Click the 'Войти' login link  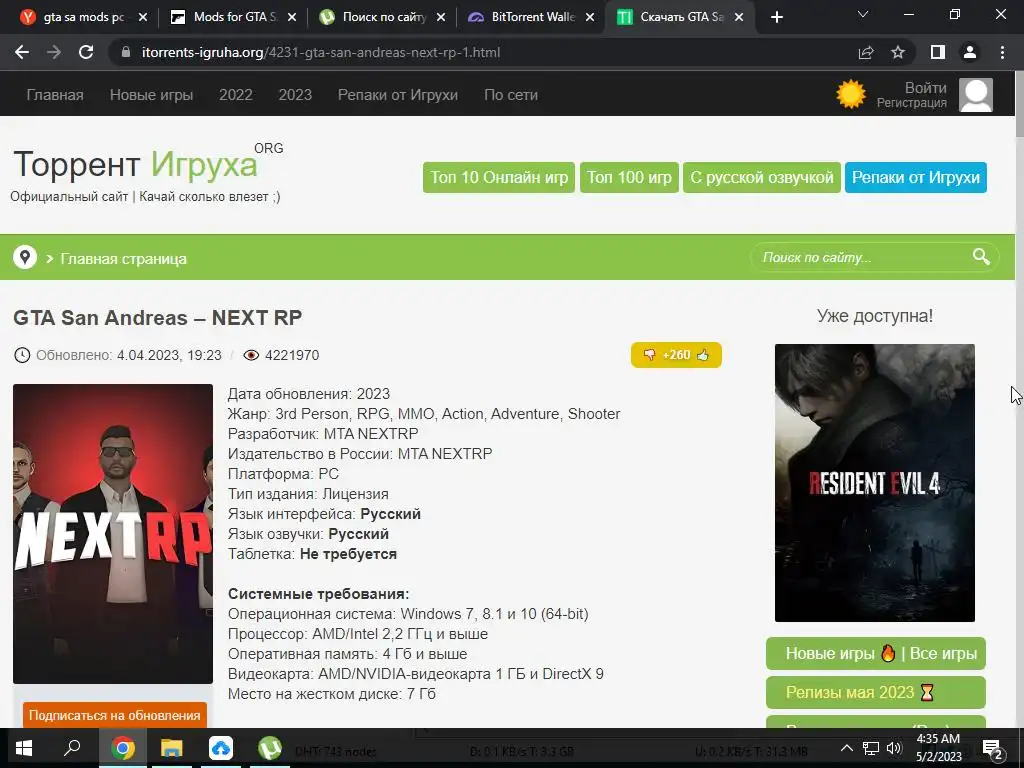(x=925, y=88)
